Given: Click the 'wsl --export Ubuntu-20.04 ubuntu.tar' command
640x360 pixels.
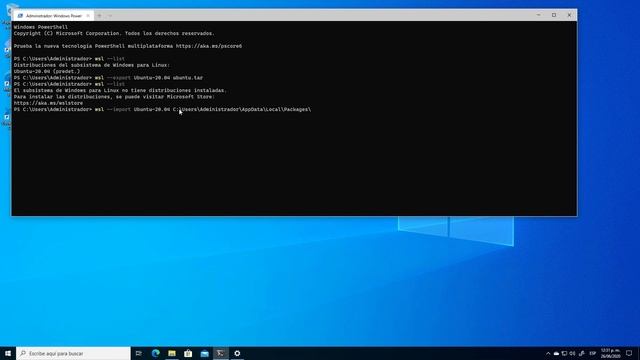Looking at the screenshot, I should pyautogui.click(x=149, y=78).
